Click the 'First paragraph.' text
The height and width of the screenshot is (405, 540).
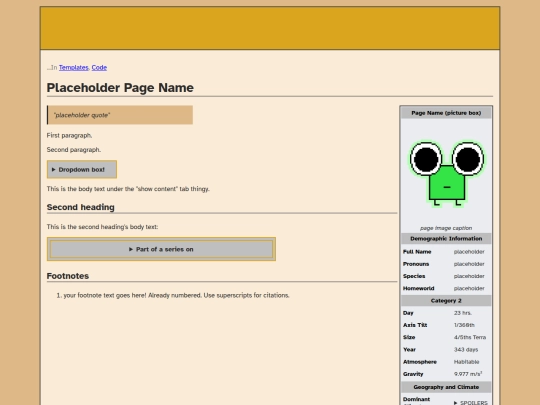coord(69,135)
